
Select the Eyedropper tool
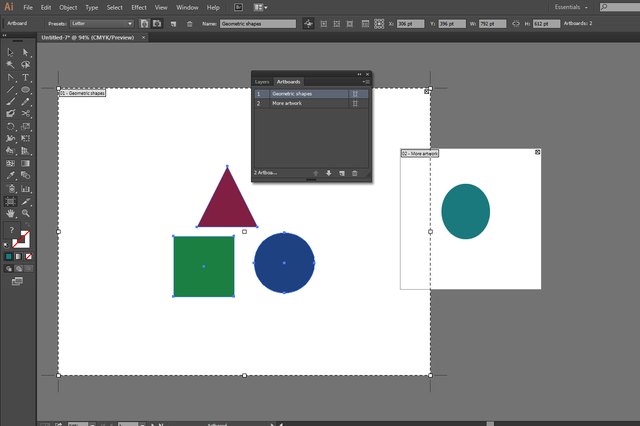[11, 175]
